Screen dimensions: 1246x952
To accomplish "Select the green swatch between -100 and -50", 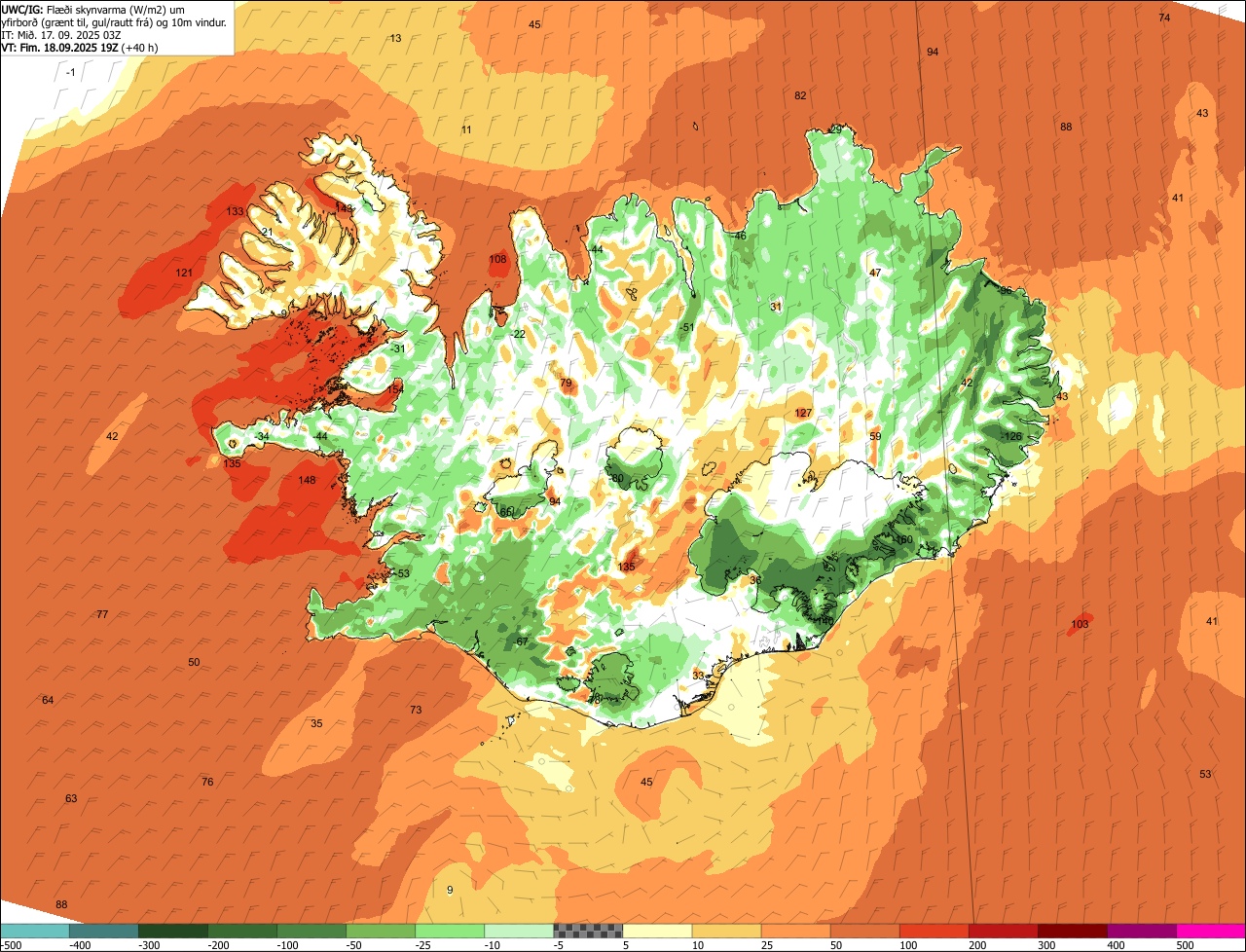I will [x=311, y=931].
